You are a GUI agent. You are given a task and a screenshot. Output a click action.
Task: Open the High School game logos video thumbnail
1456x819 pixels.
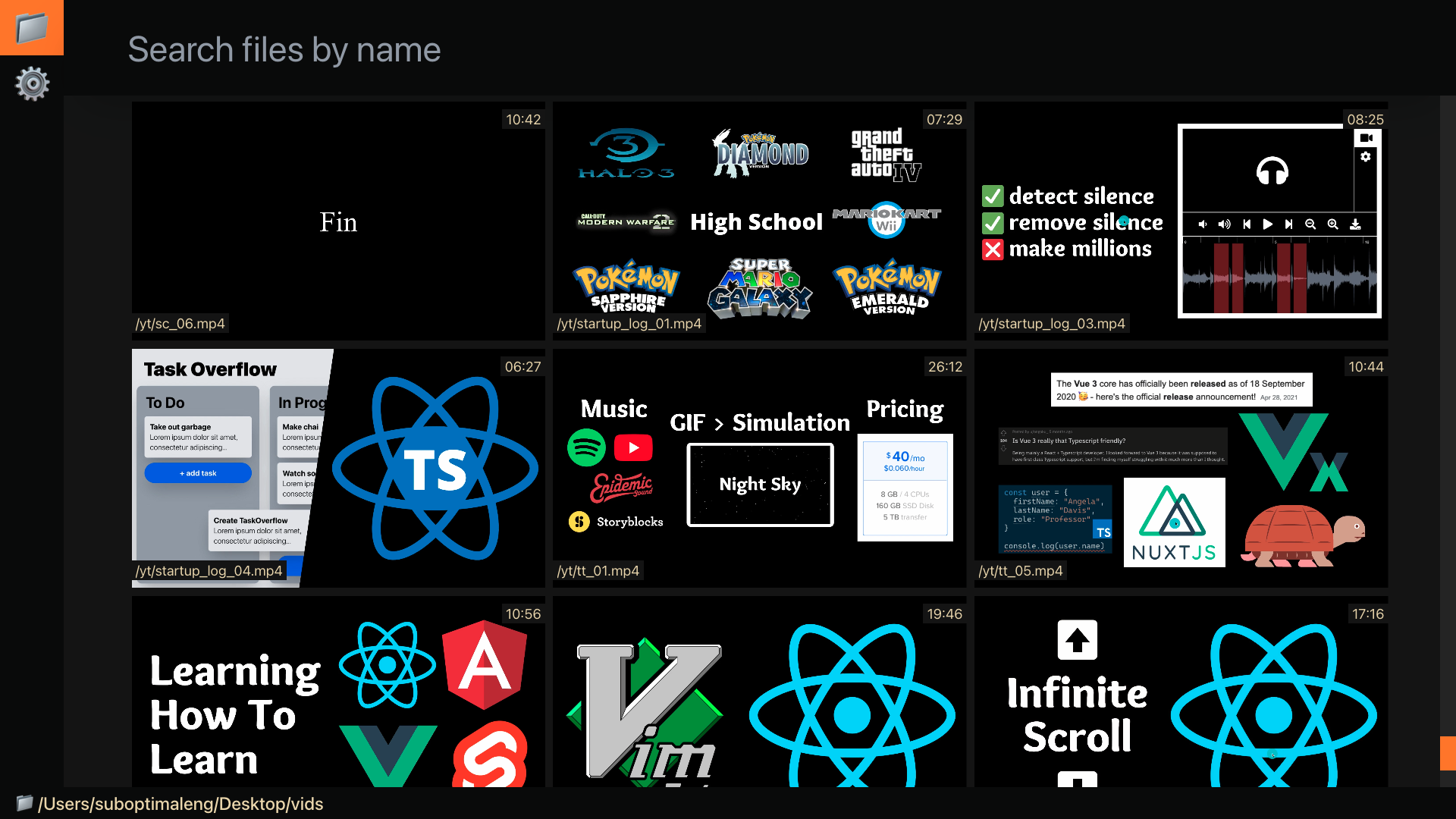(x=759, y=221)
